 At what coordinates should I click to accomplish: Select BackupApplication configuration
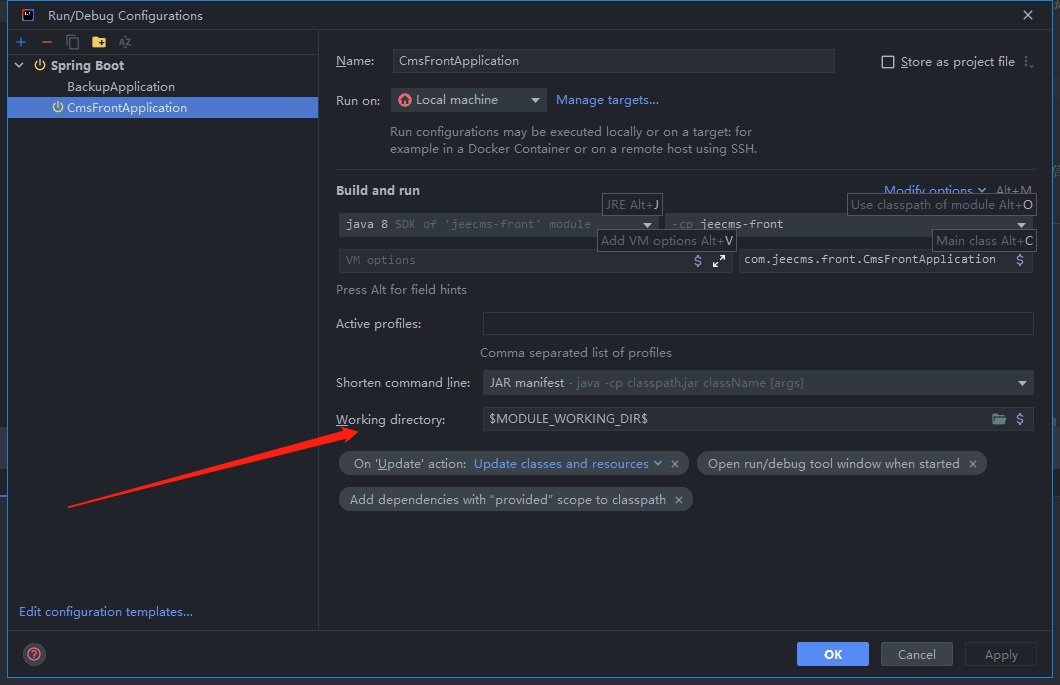pyautogui.click(x=120, y=87)
